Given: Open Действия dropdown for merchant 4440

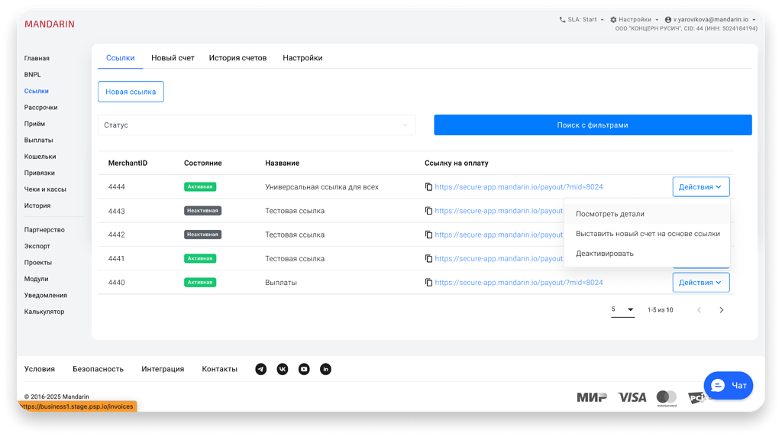Looking at the screenshot, I should (701, 282).
